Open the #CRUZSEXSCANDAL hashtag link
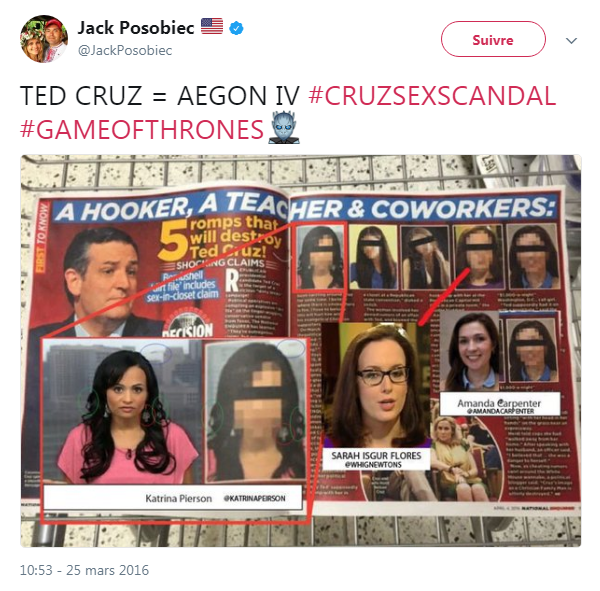The height and width of the screenshot is (591, 600). [x=432, y=95]
